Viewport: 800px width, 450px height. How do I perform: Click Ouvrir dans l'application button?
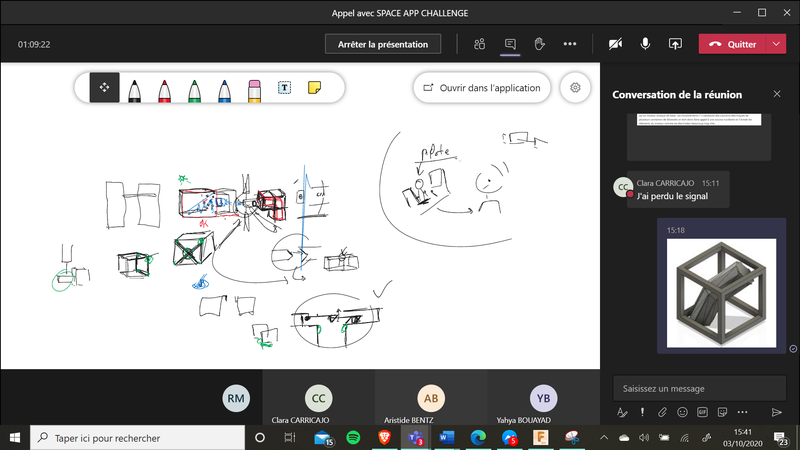point(482,87)
